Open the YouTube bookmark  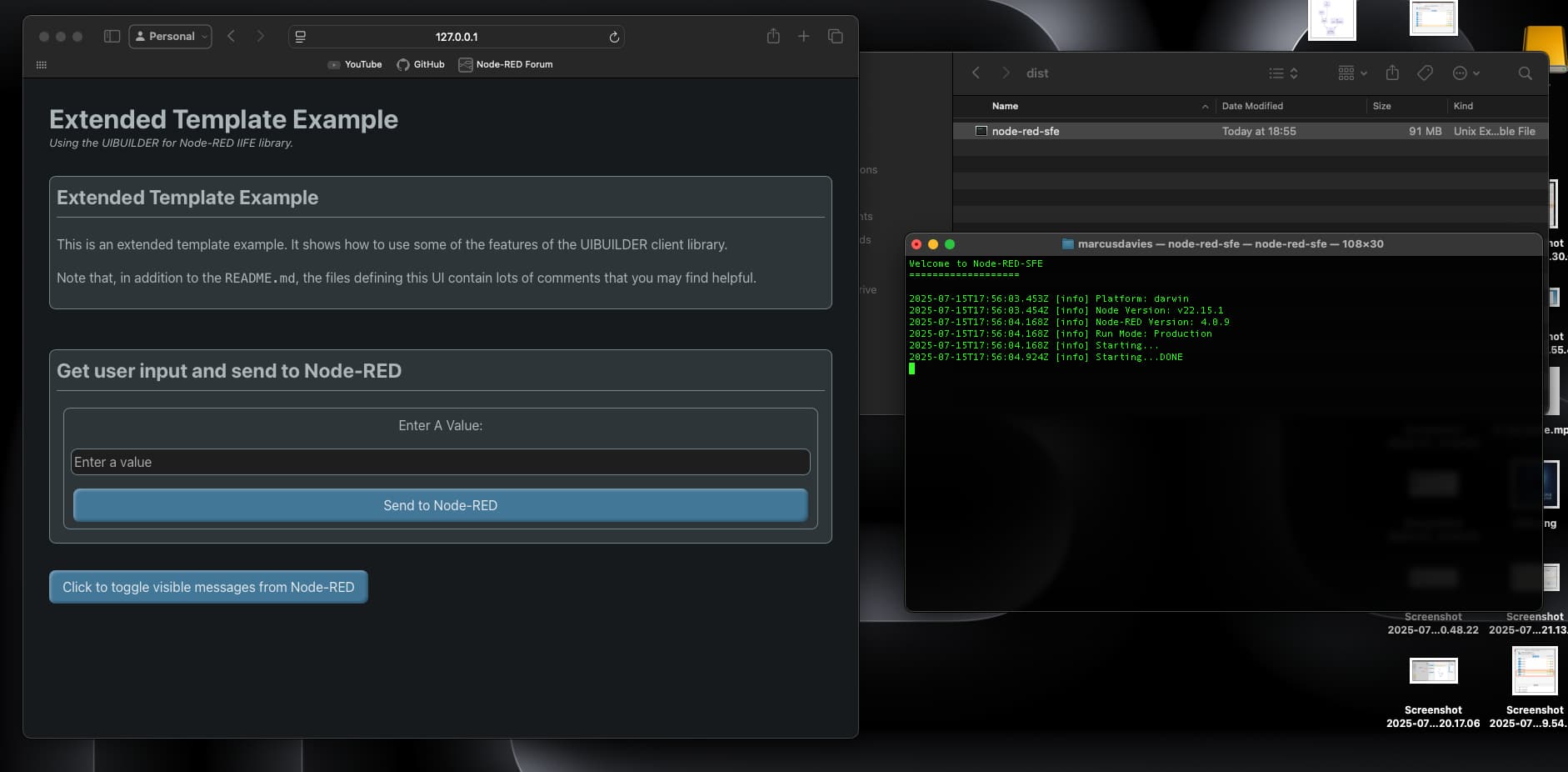pos(355,64)
